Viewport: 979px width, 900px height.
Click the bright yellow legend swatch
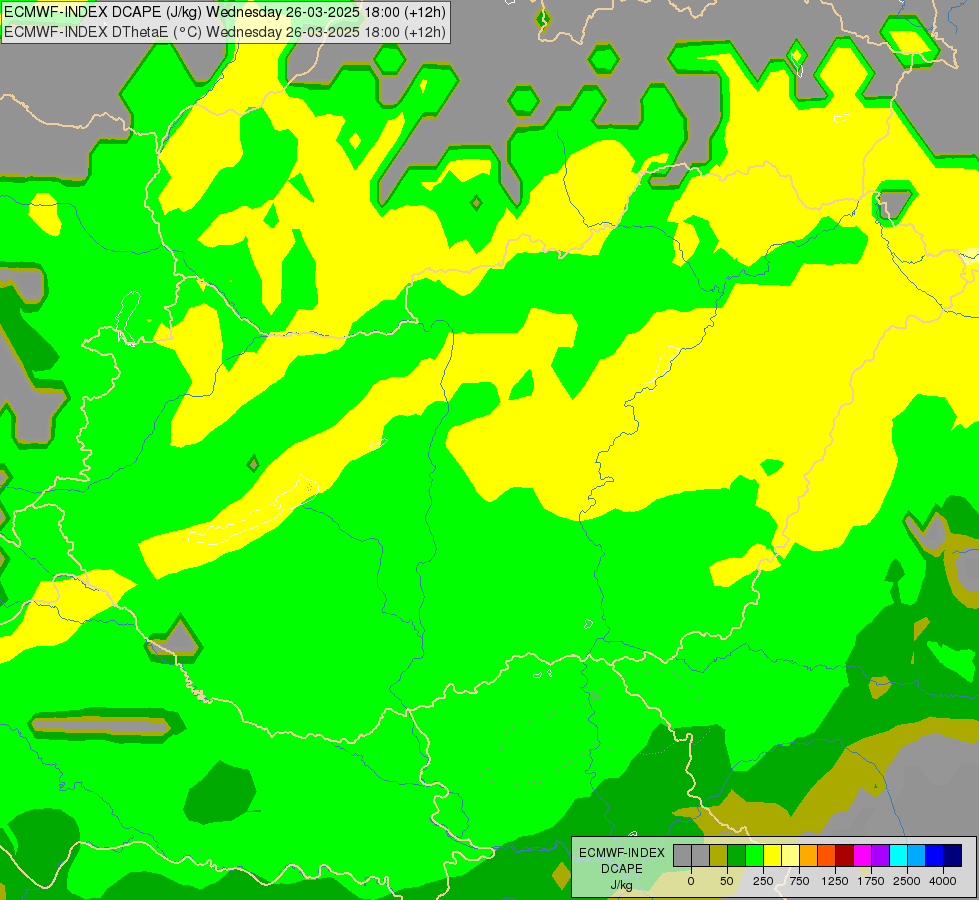point(772,856)
